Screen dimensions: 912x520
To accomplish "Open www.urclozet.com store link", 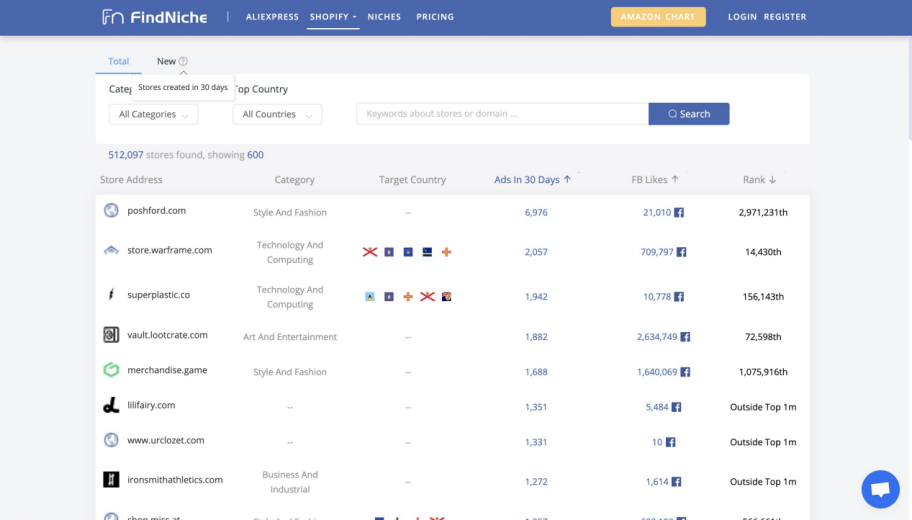I will 166,440.
